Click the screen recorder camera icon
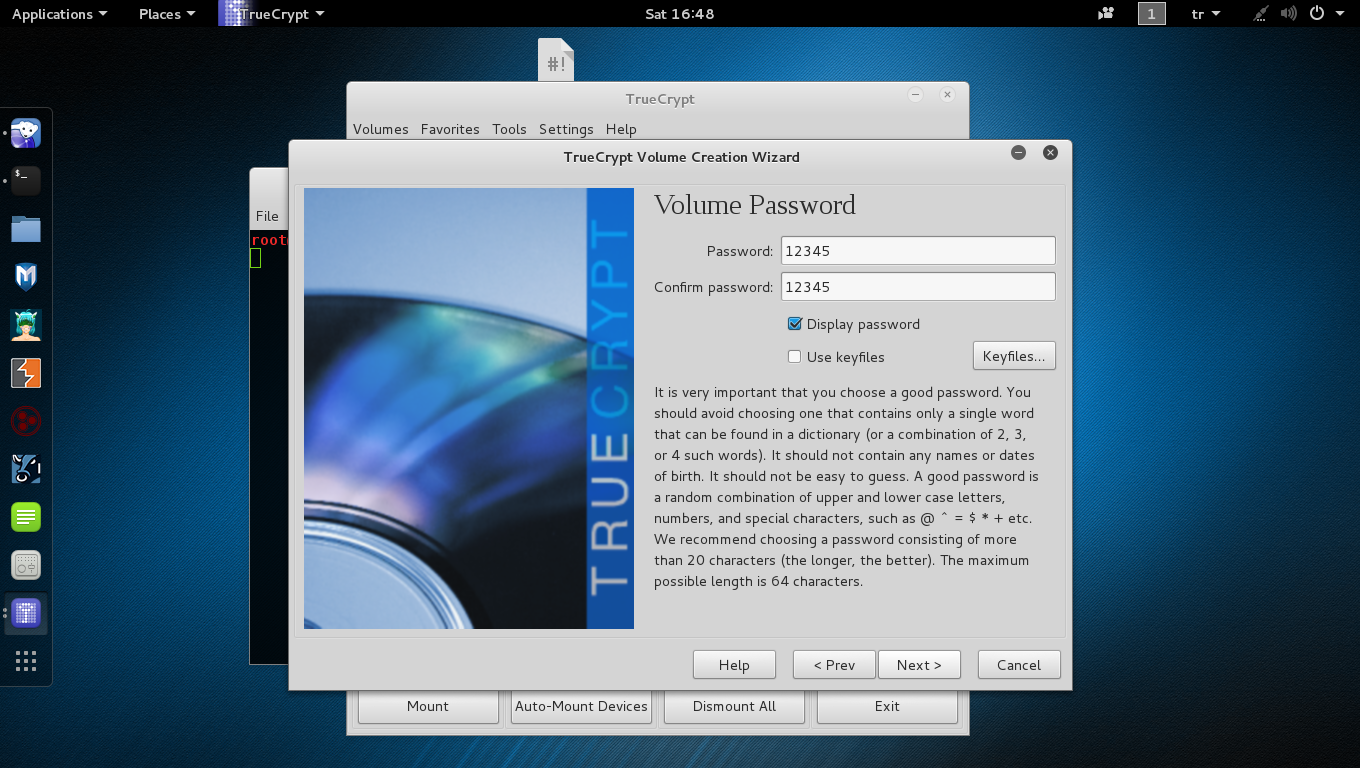Screen dimensions: 1360x768 1106,14
